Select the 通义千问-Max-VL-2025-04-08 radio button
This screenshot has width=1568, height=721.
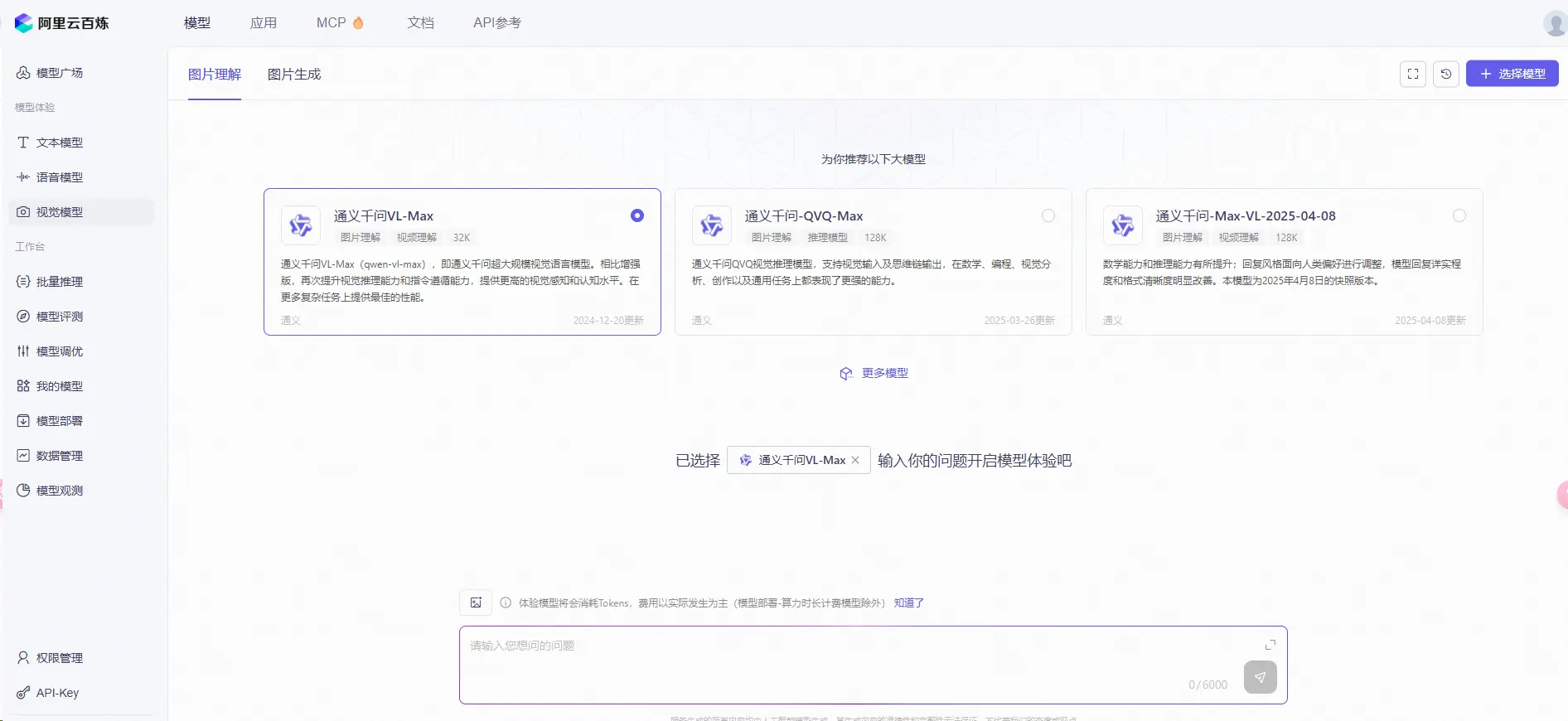point(1459,215)
